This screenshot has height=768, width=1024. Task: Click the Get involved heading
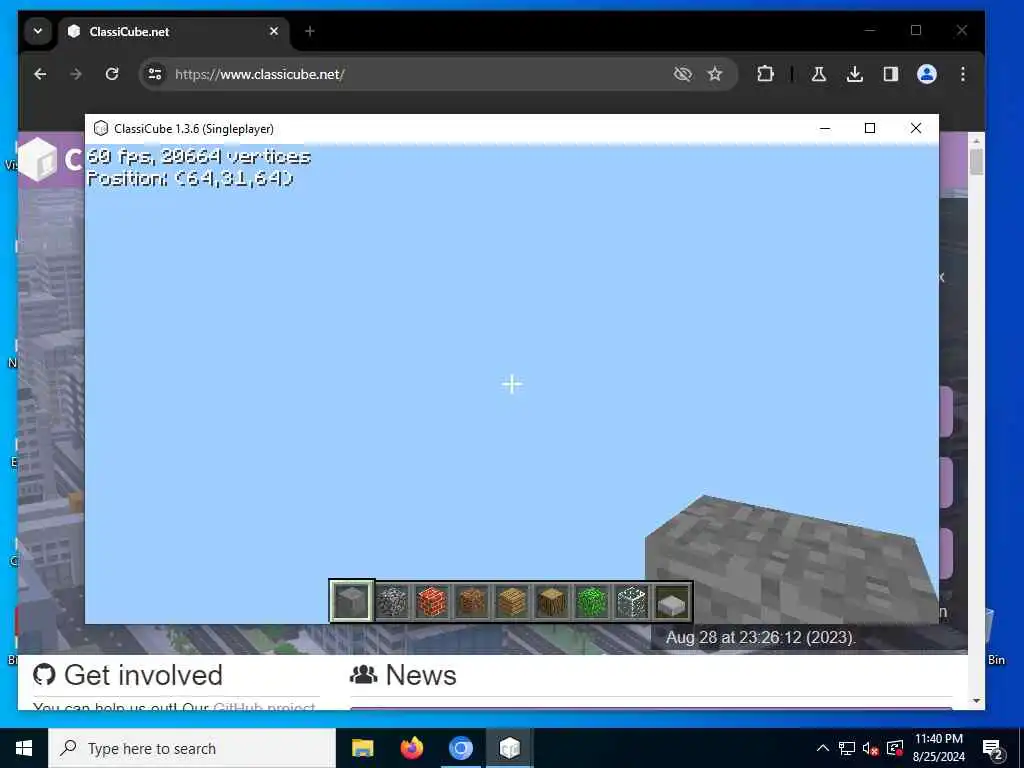143,675
